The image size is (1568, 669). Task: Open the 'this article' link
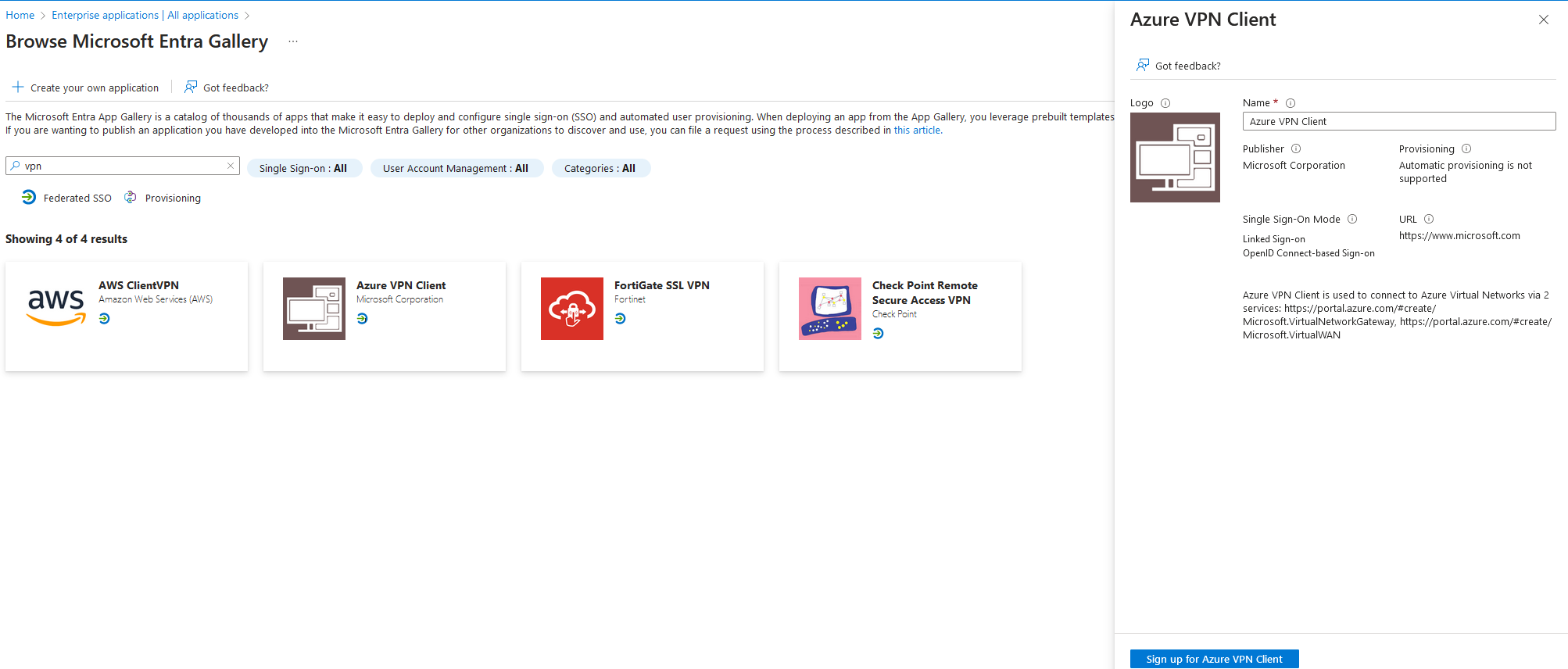(917, 131)
